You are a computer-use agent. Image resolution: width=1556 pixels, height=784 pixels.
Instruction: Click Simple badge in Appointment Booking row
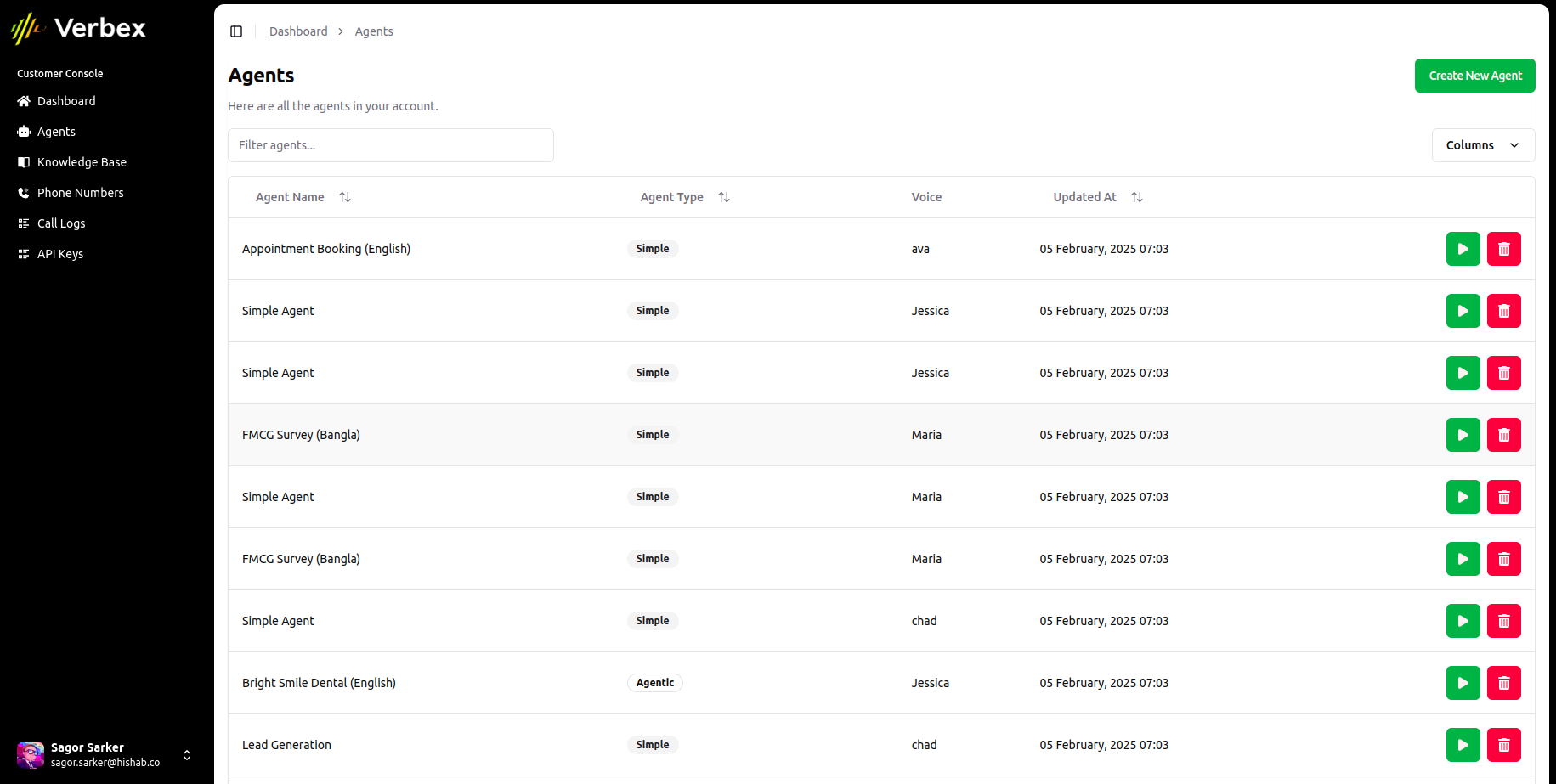point(653,249)
